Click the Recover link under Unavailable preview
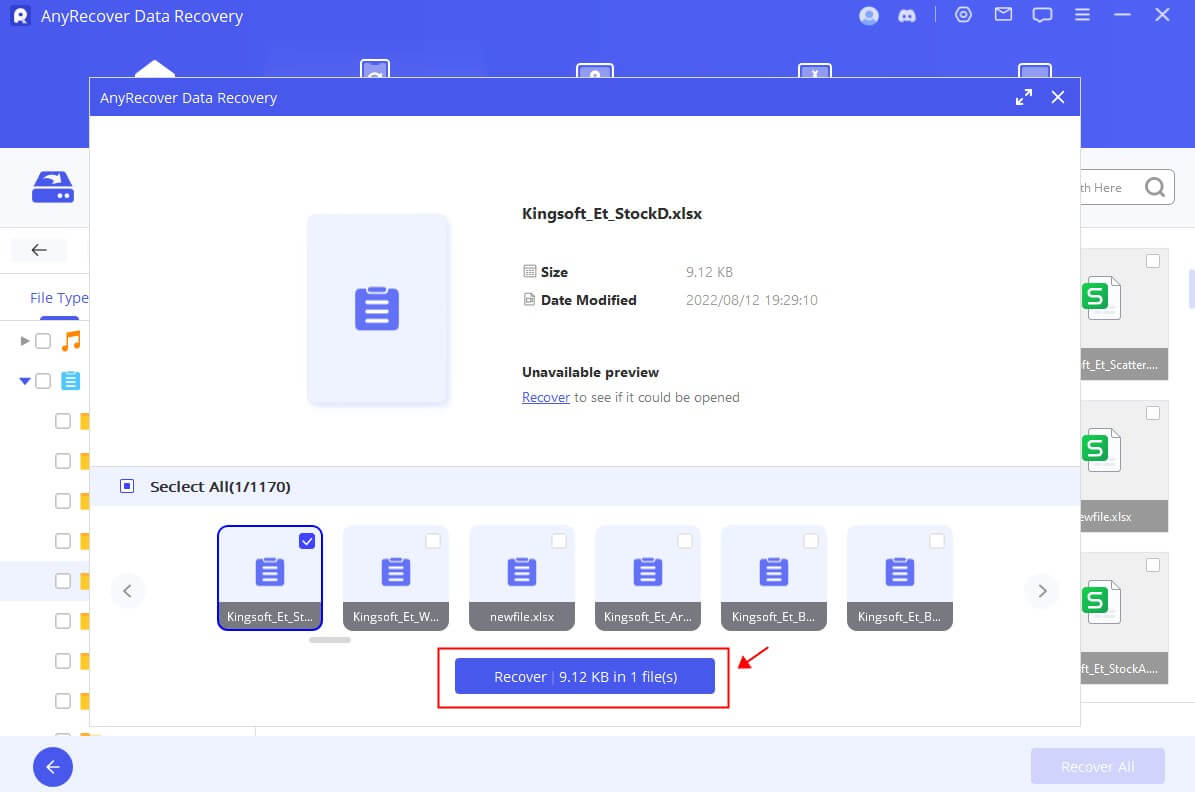The width and height of the screenshot is (1195, 792). (x=545, y=397)
